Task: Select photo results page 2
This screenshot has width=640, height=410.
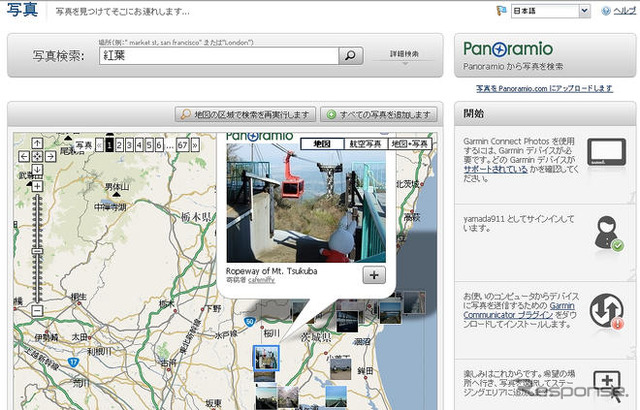Action: point(119,145)
